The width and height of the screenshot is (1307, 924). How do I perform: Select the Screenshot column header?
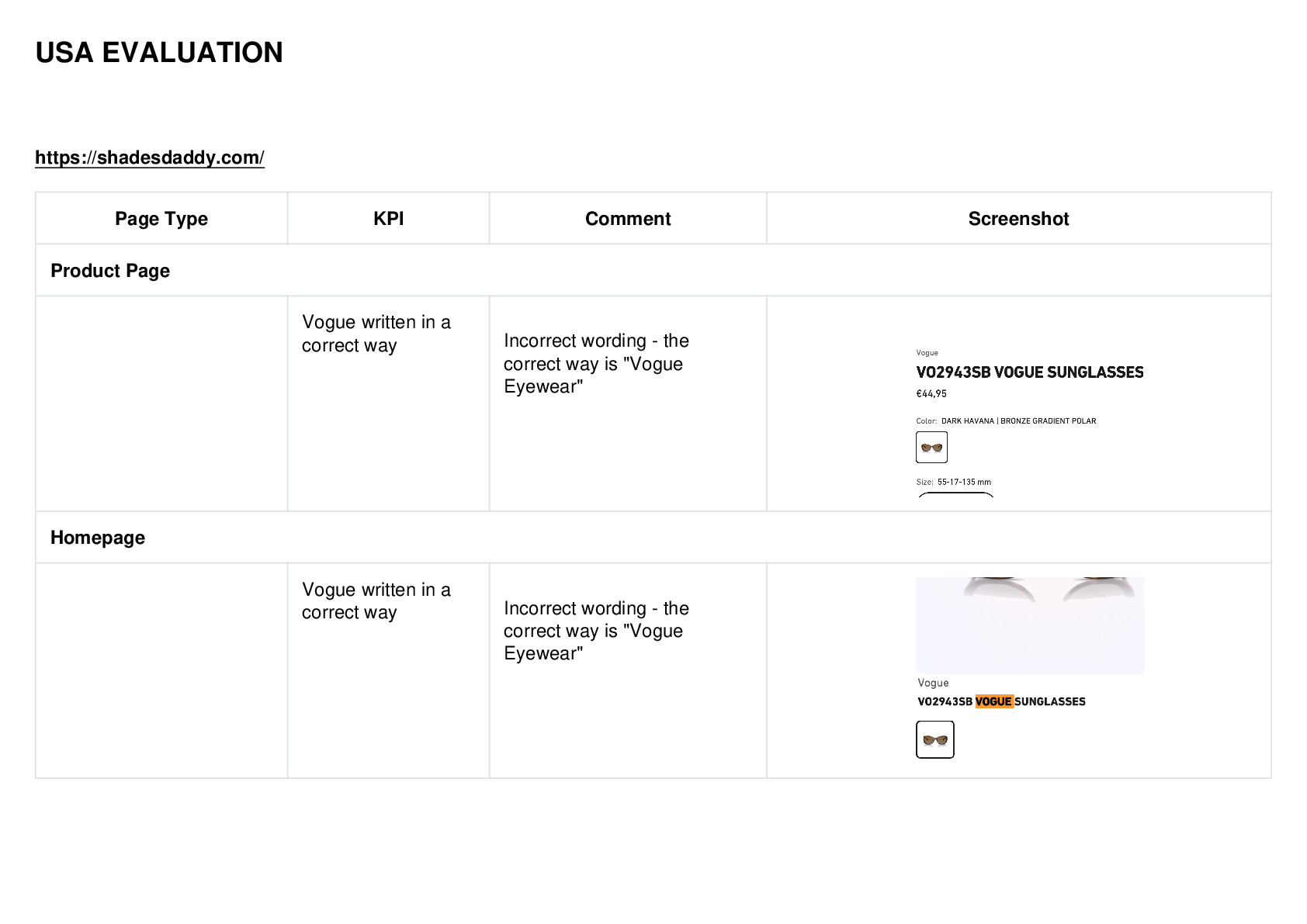(x=1018, y=219)
